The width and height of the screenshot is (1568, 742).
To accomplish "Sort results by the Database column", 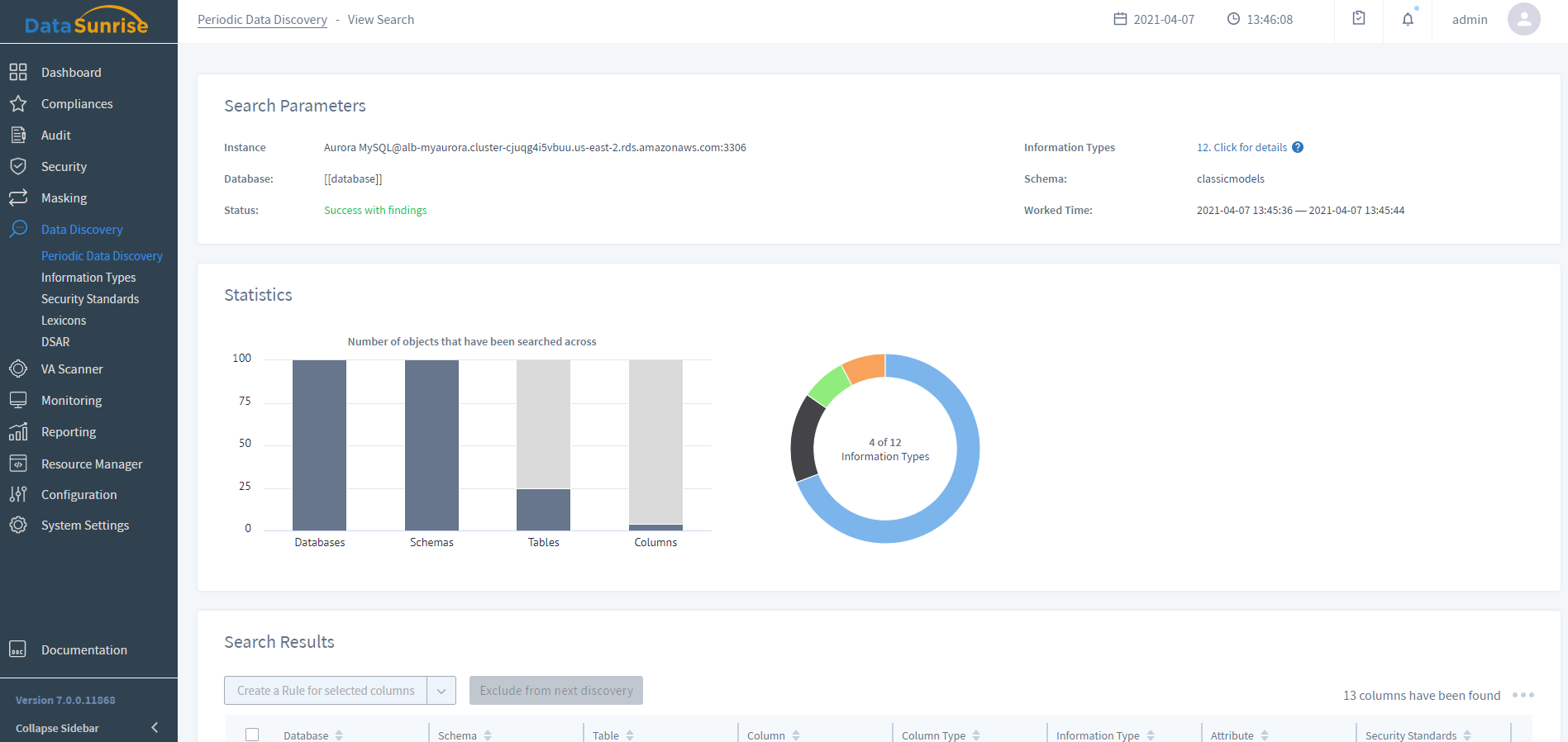I will [339, 735].
